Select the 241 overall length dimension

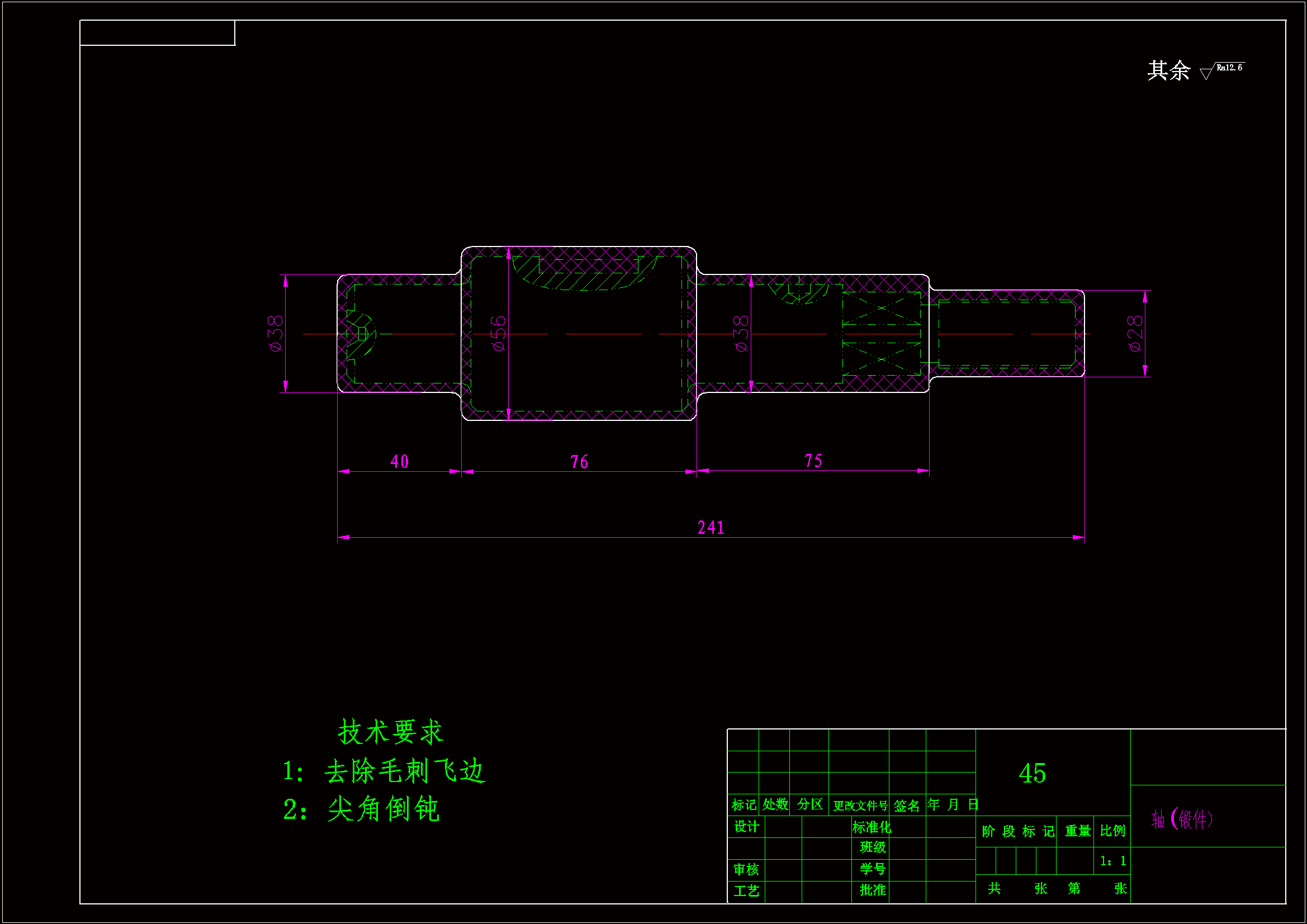click(x=711, y=528)
